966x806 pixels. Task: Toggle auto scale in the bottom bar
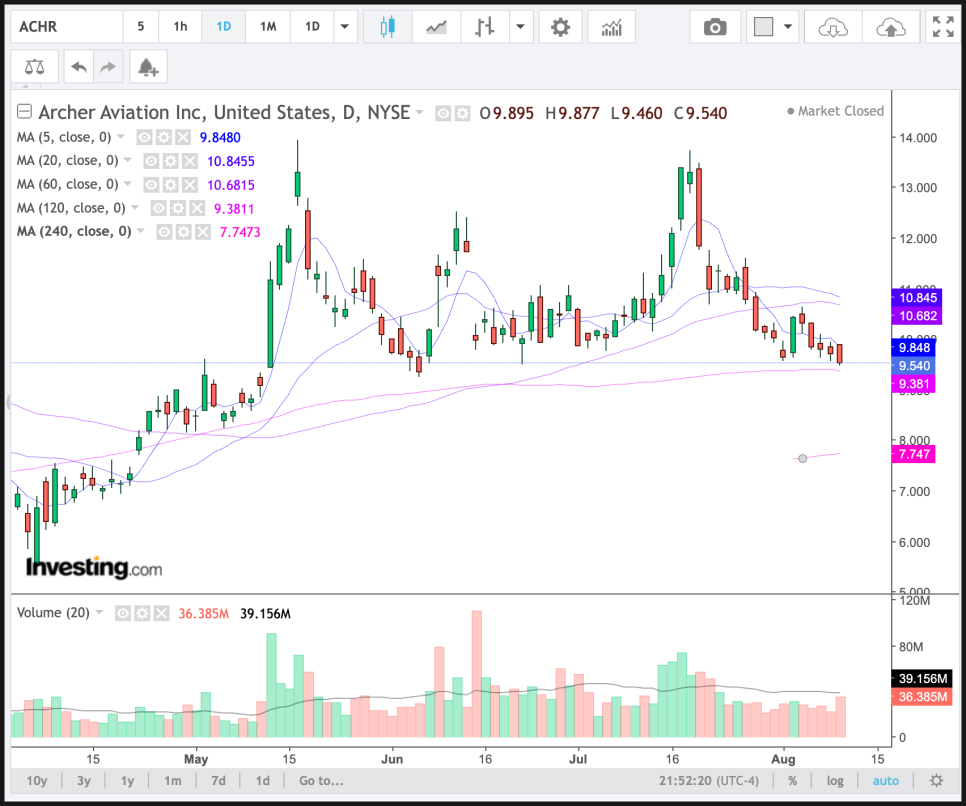click(885, 781)
